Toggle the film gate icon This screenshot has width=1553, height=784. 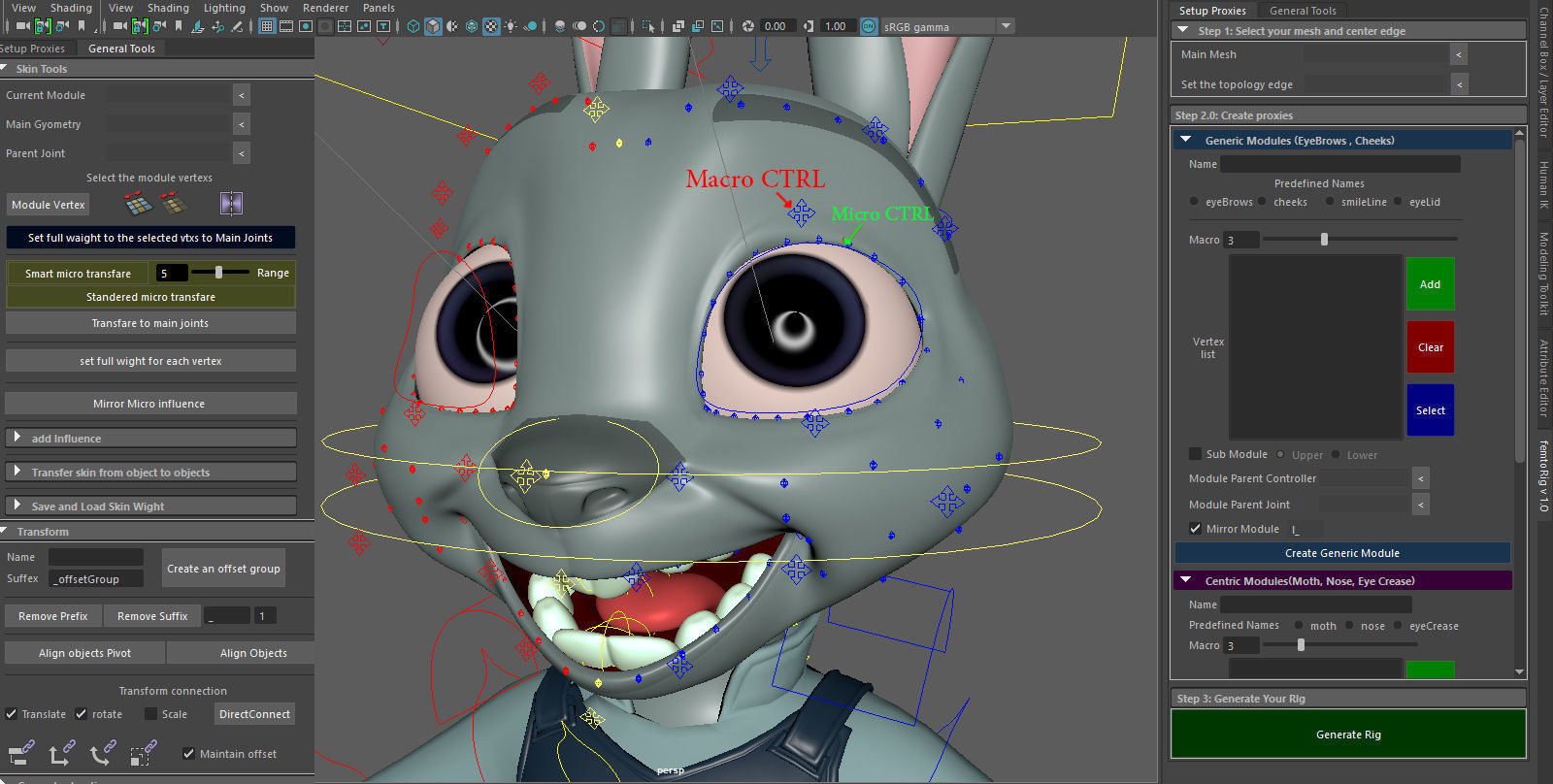pyautogui.click(x=286, y=26)
